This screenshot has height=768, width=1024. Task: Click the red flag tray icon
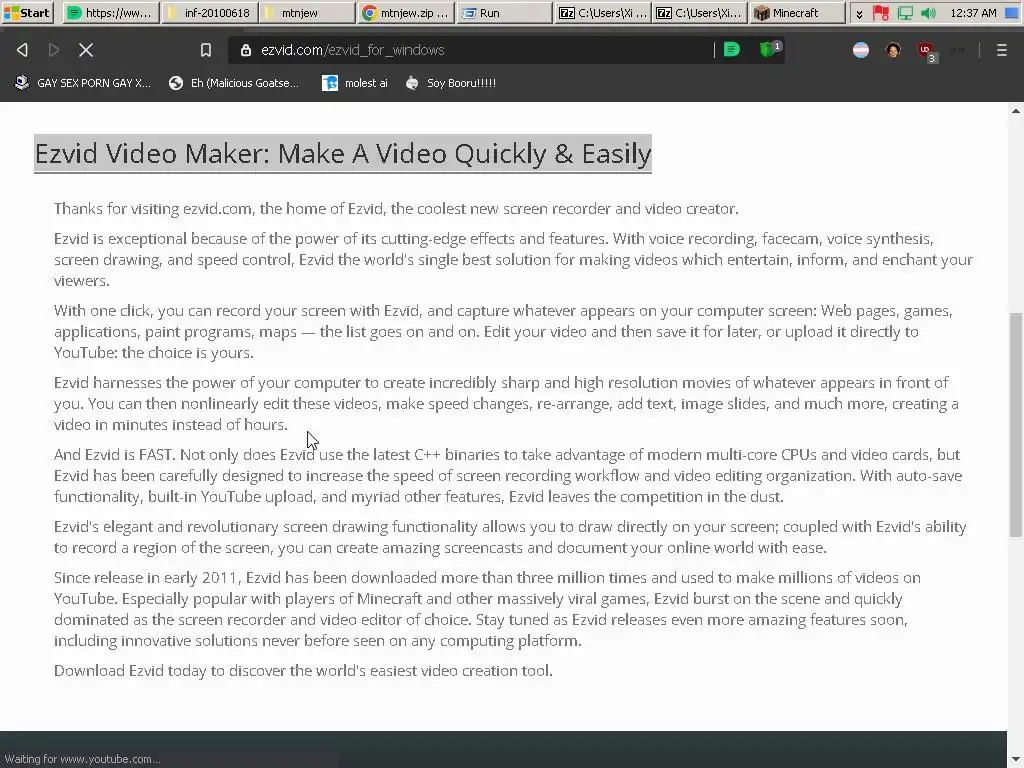[x=882, y=12]
